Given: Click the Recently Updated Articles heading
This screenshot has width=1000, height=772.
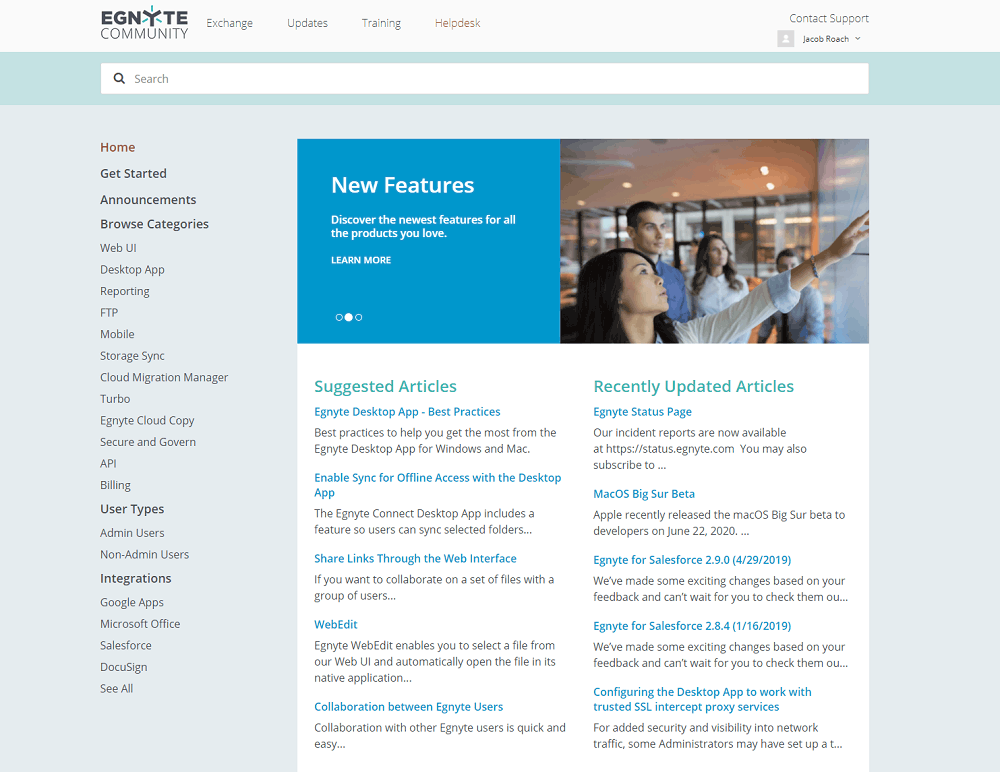Looking at the screenshot, I should 693,387.
